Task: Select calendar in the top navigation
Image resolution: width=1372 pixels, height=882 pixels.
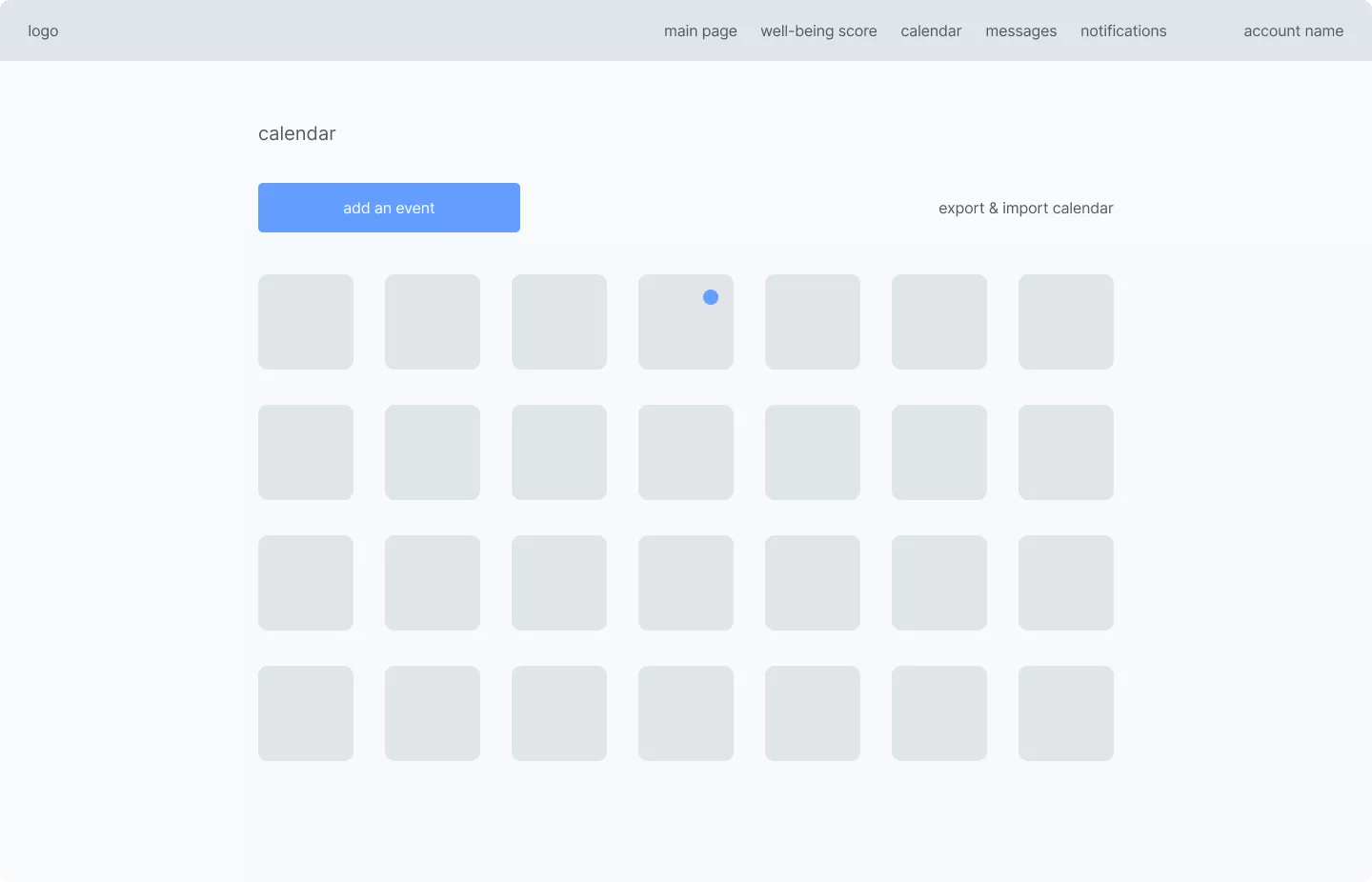Action: [x=931, y=30]
